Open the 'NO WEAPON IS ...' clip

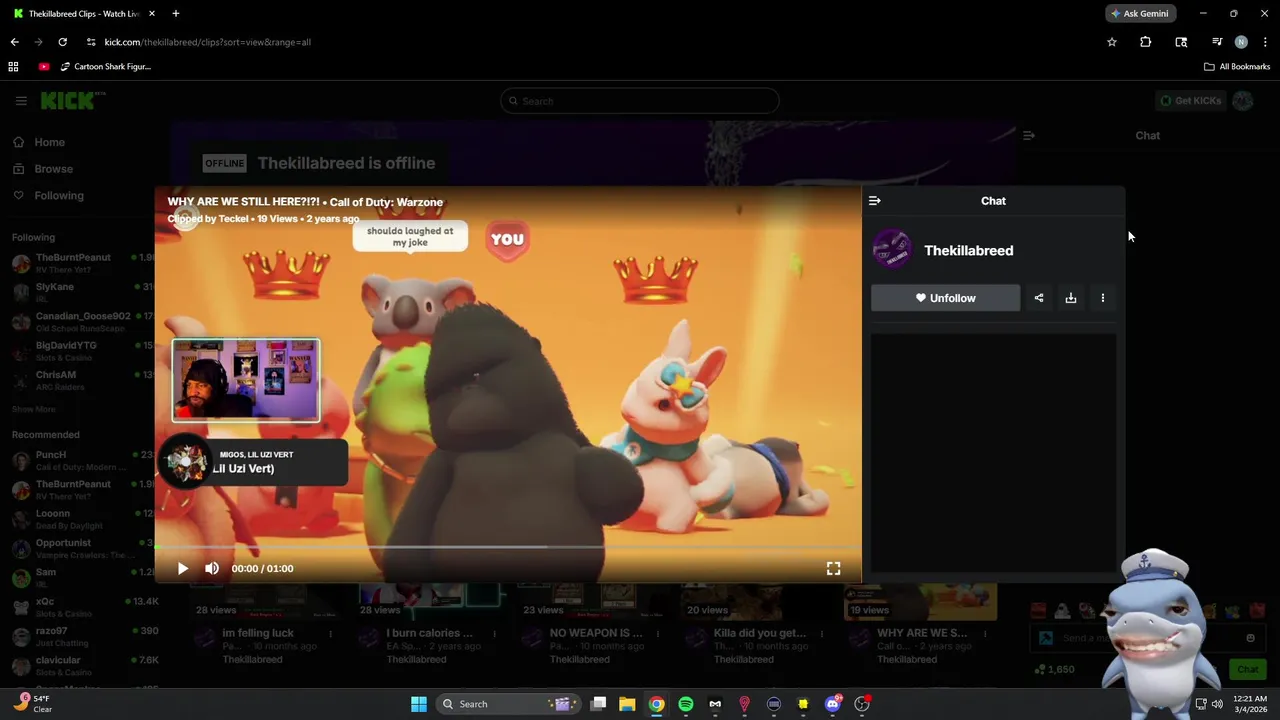coord(596,633)
